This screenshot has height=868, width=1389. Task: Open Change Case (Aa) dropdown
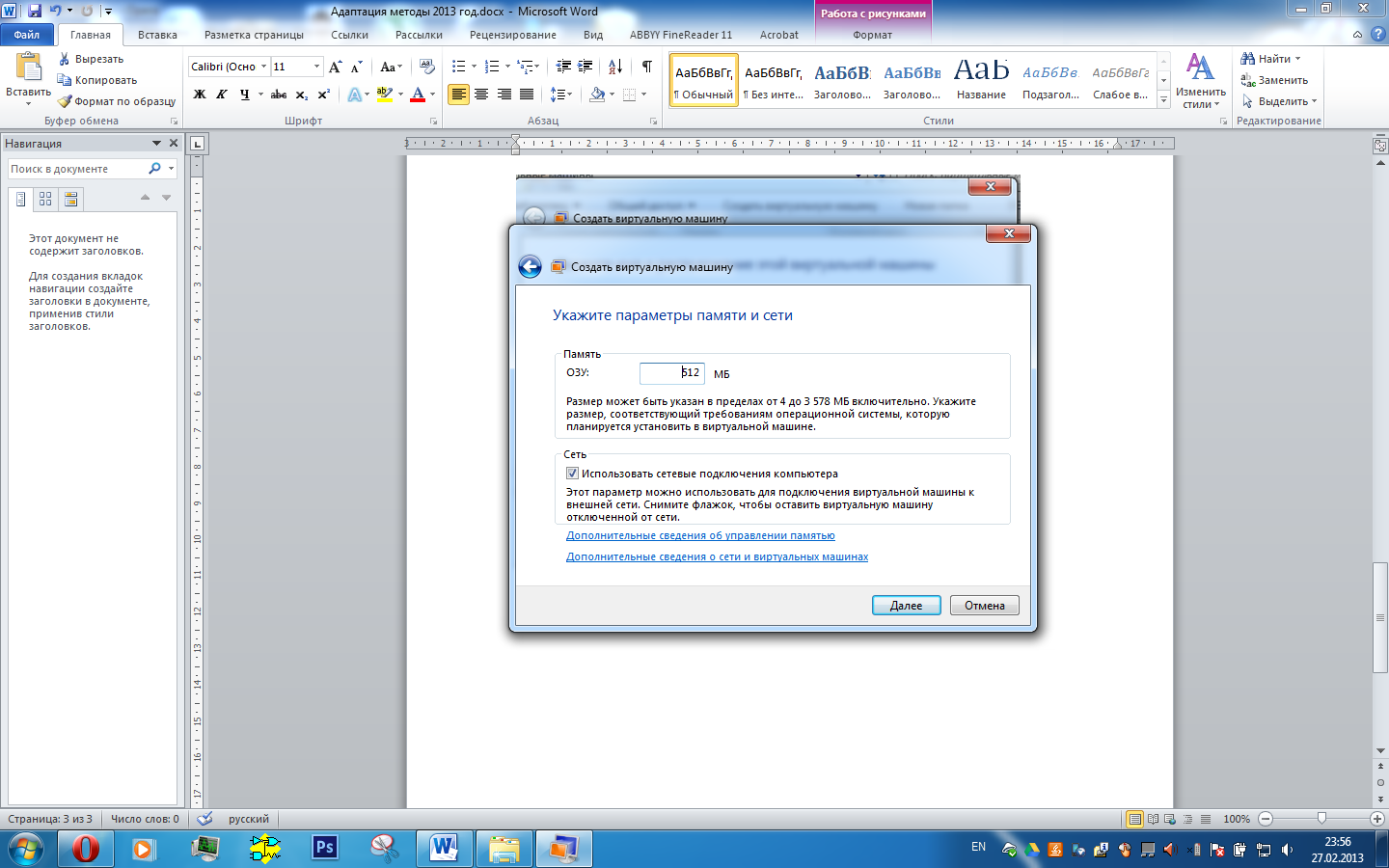click(391, 67)
